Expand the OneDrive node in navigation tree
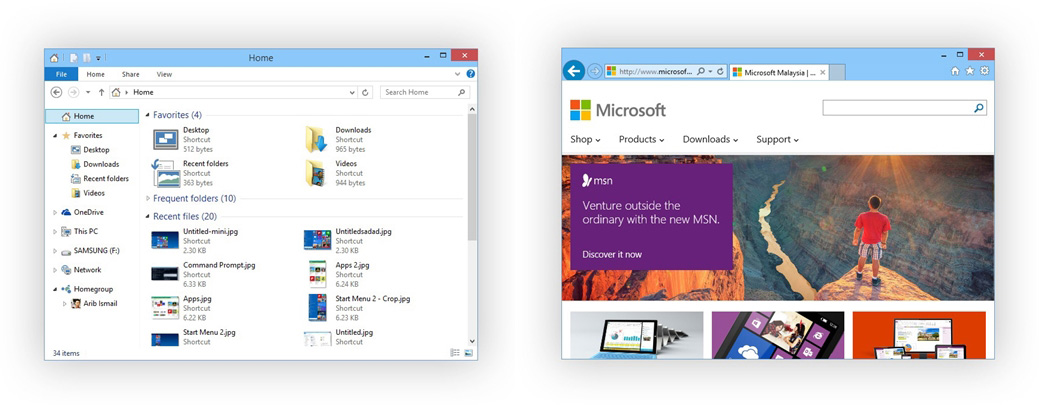The height and width of the screenshot is (405, 1039). pos(55,212)
